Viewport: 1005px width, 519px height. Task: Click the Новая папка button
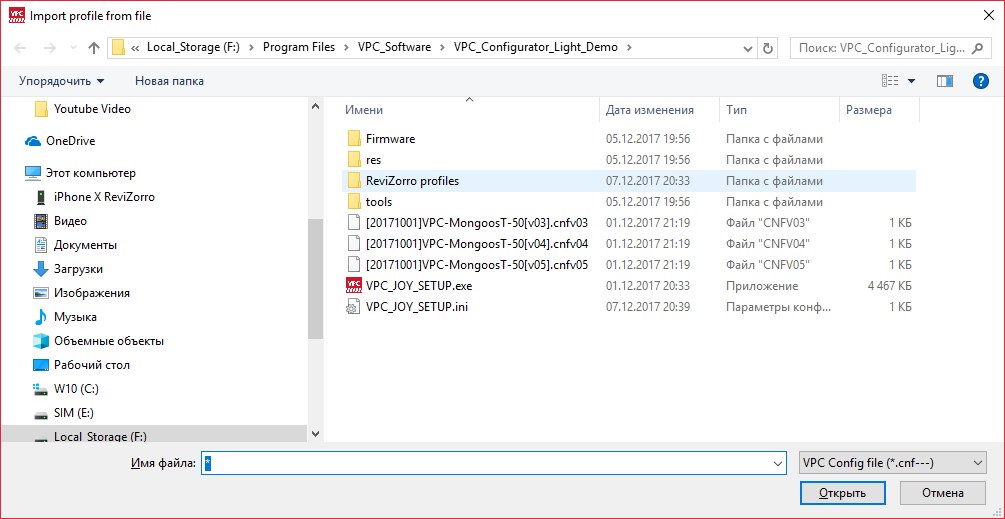point(169,81)
